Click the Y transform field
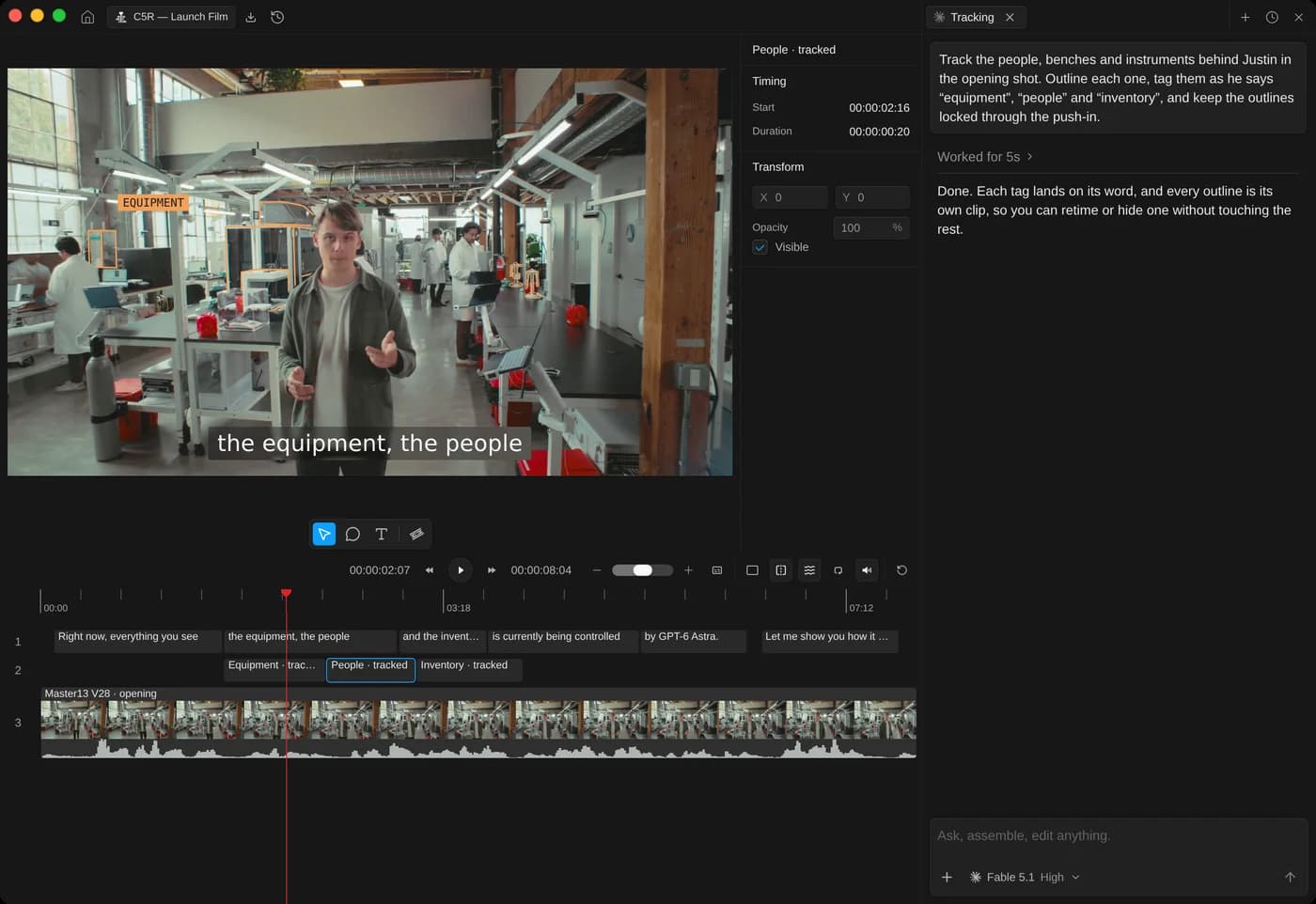Image resolution: width=1316 pixels, height=904 pixels. 871,197
